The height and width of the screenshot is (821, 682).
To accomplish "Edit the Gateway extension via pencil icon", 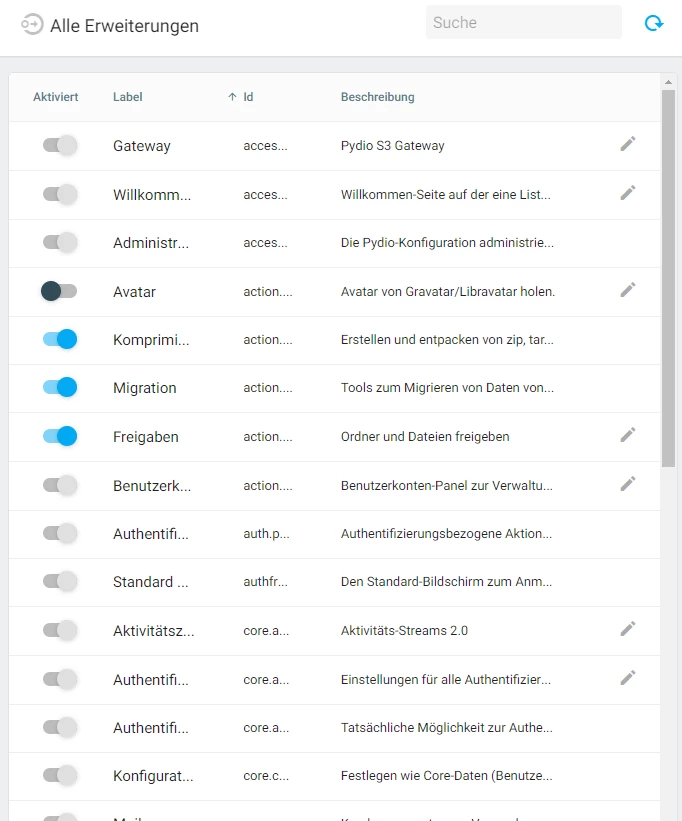I will pos(627,144).
